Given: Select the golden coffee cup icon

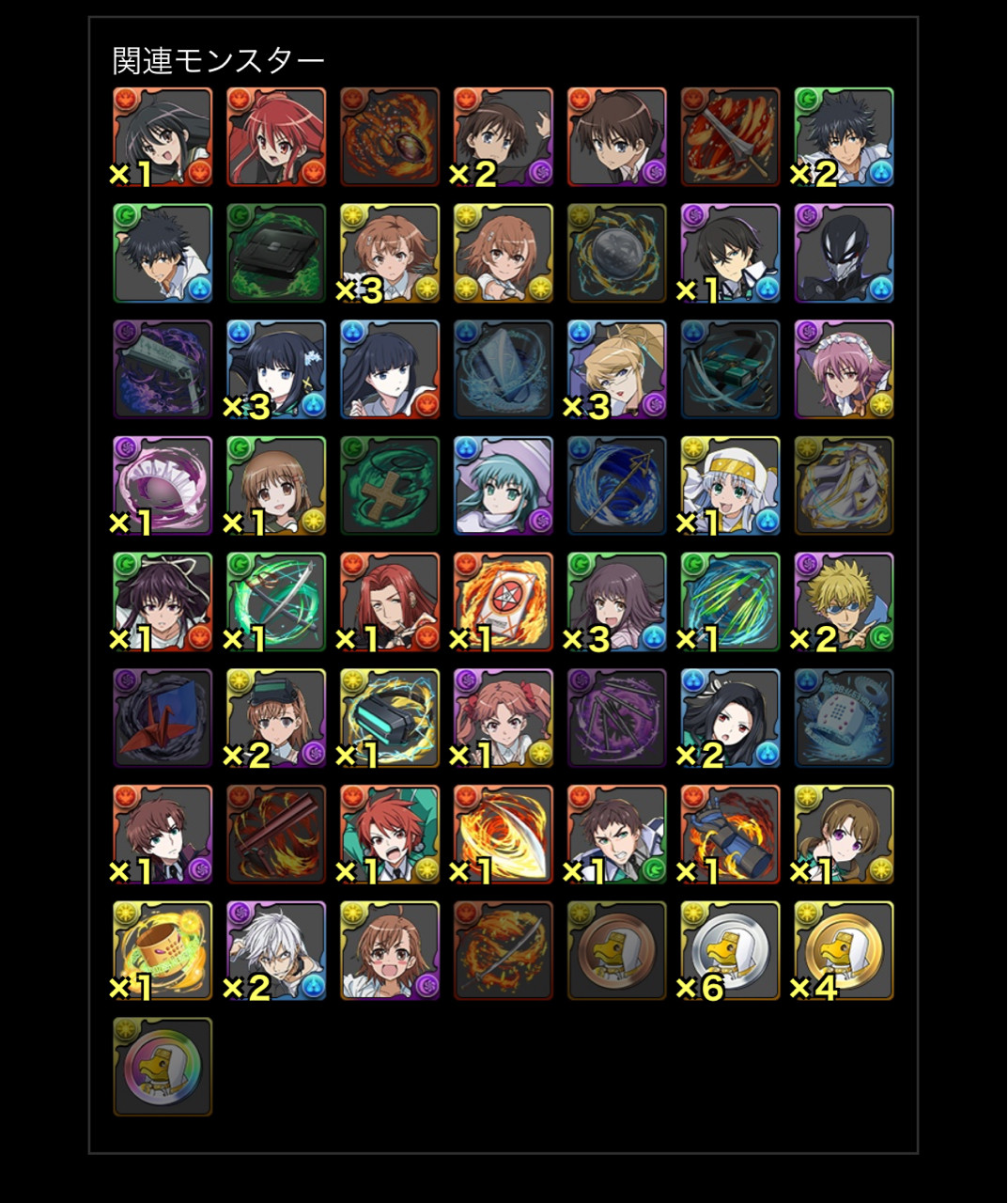Looking at the screenshot, I should (163, 950).
